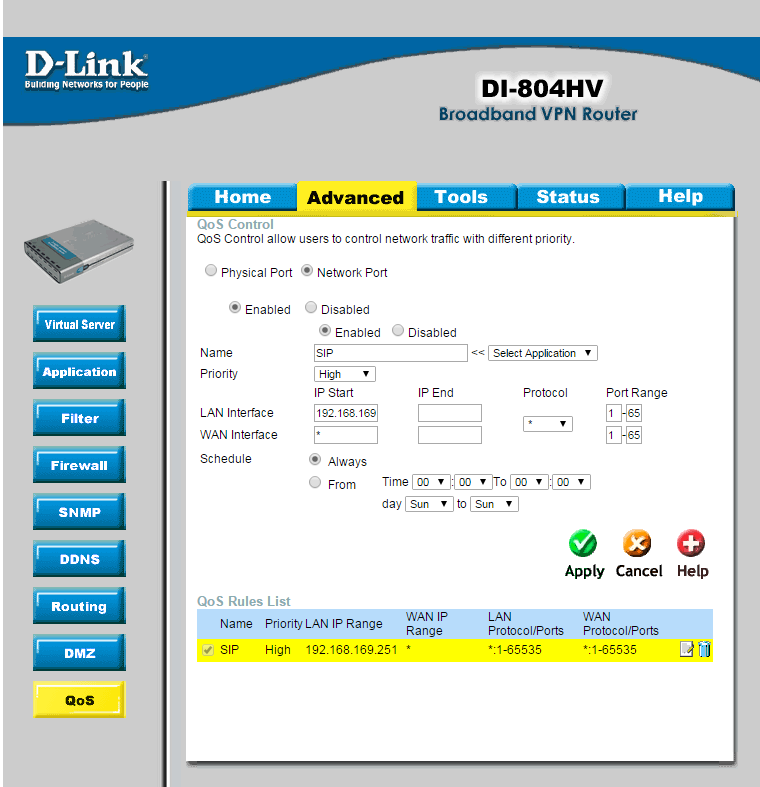This screenshot has width=760, height=787.
Task: Click the WAN Interface IP Start field
Action: tap(346, 435)
